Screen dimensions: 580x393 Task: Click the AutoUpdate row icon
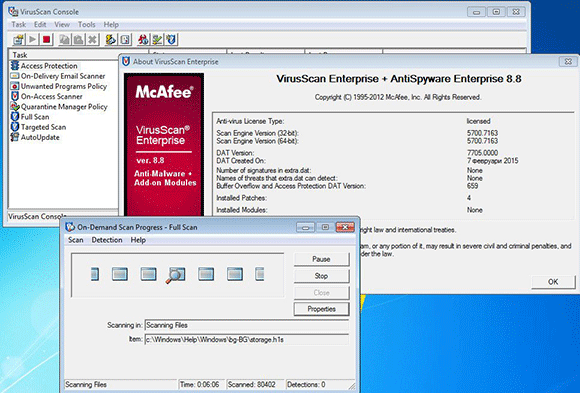pyautogui.click(x=15, y=137)
